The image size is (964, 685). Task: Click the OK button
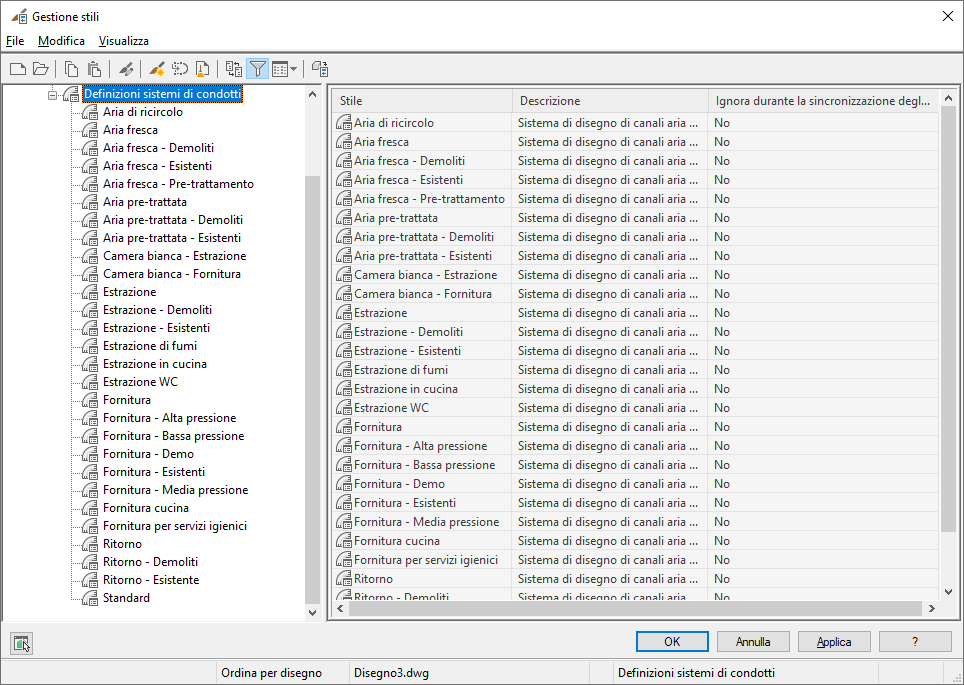[x=672, y=641]
